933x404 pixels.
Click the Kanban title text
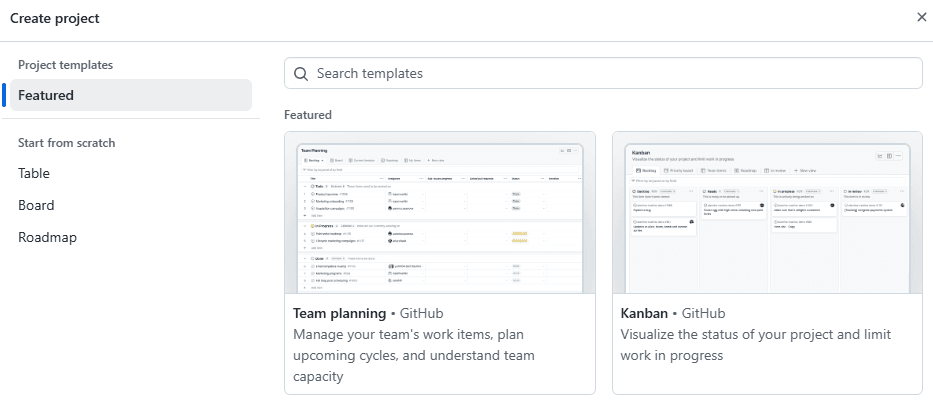644,313
